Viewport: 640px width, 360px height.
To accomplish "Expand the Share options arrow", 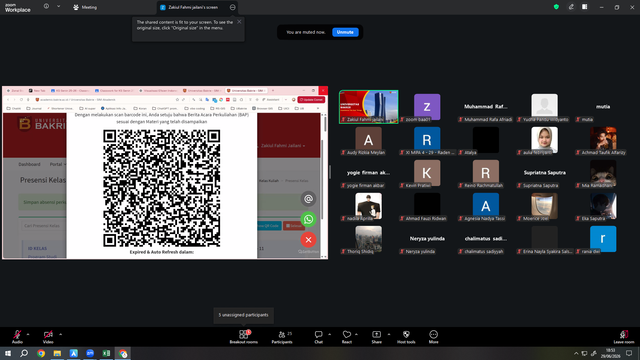I will pyautogui.click(x=389, y=334).
